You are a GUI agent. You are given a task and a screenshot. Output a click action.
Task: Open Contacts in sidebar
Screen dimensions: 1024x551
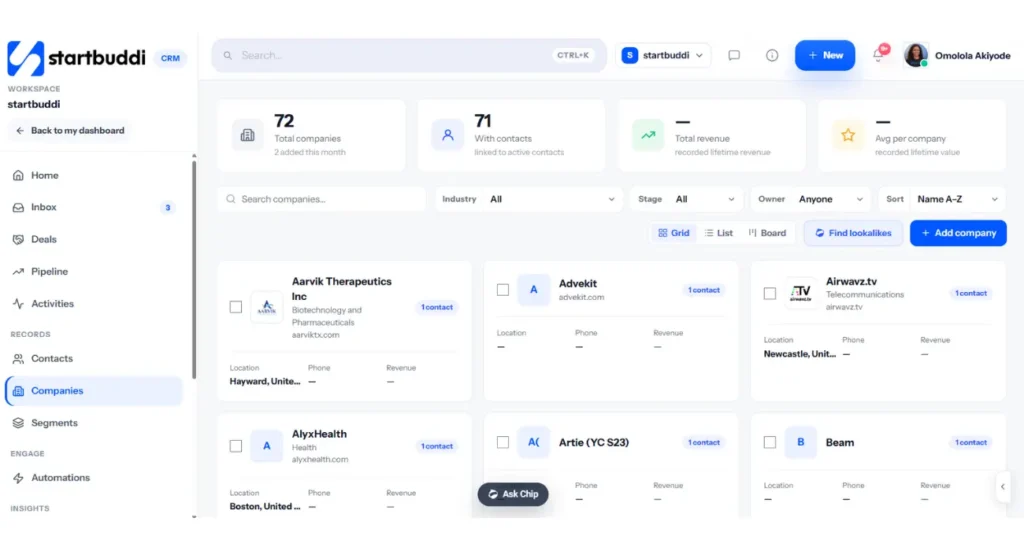[x=93, y=358]
